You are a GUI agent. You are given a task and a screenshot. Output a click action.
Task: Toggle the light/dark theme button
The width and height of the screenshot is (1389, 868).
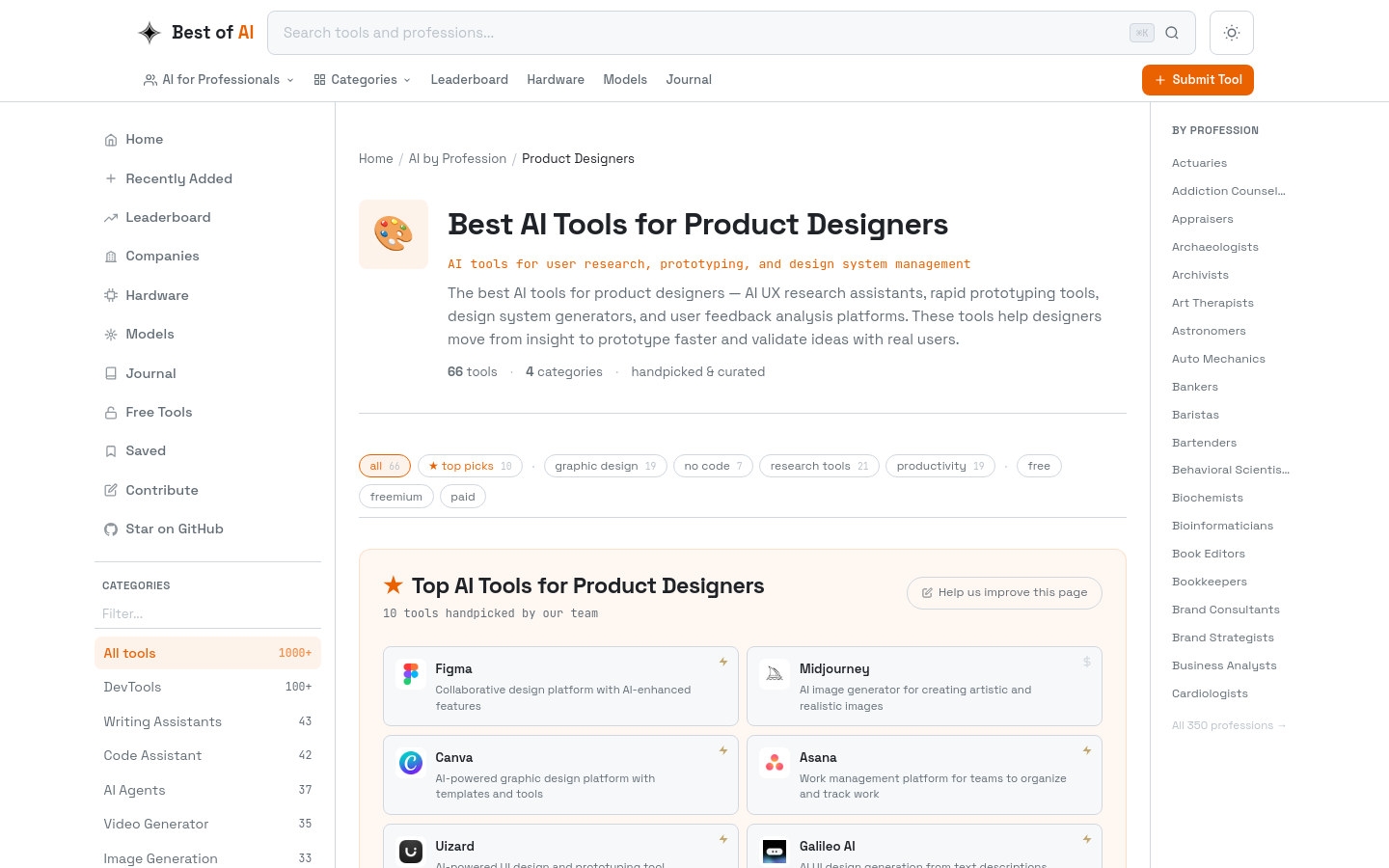(x=1232, y=33)
